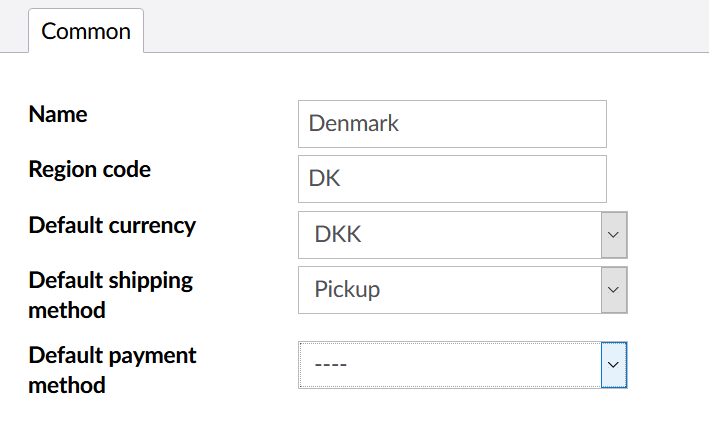Switch to the Common tab
Screen dimensions: 709x442
pos(86,31)
